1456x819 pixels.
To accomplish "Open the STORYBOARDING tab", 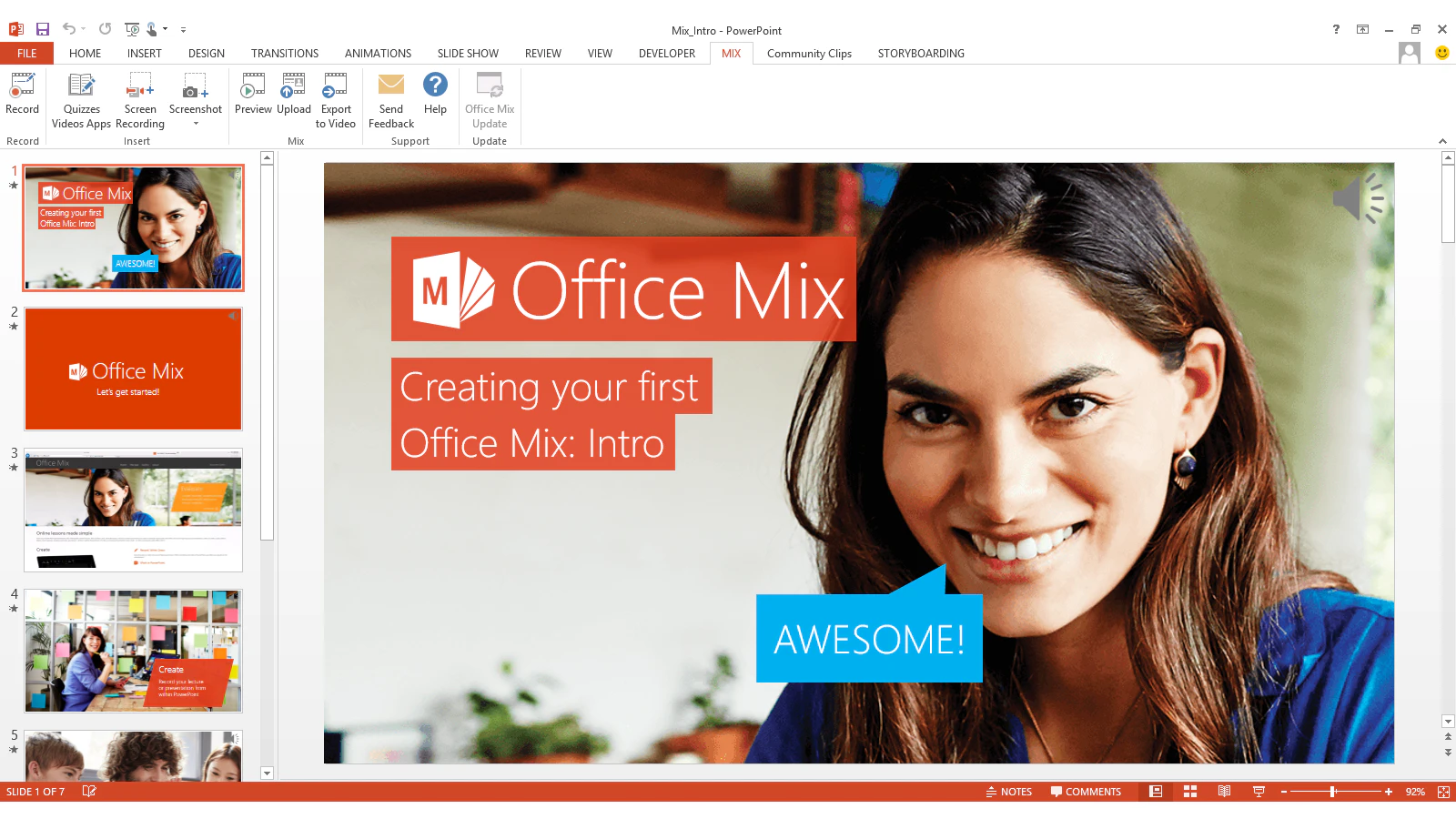I will (x=920, y=53).
